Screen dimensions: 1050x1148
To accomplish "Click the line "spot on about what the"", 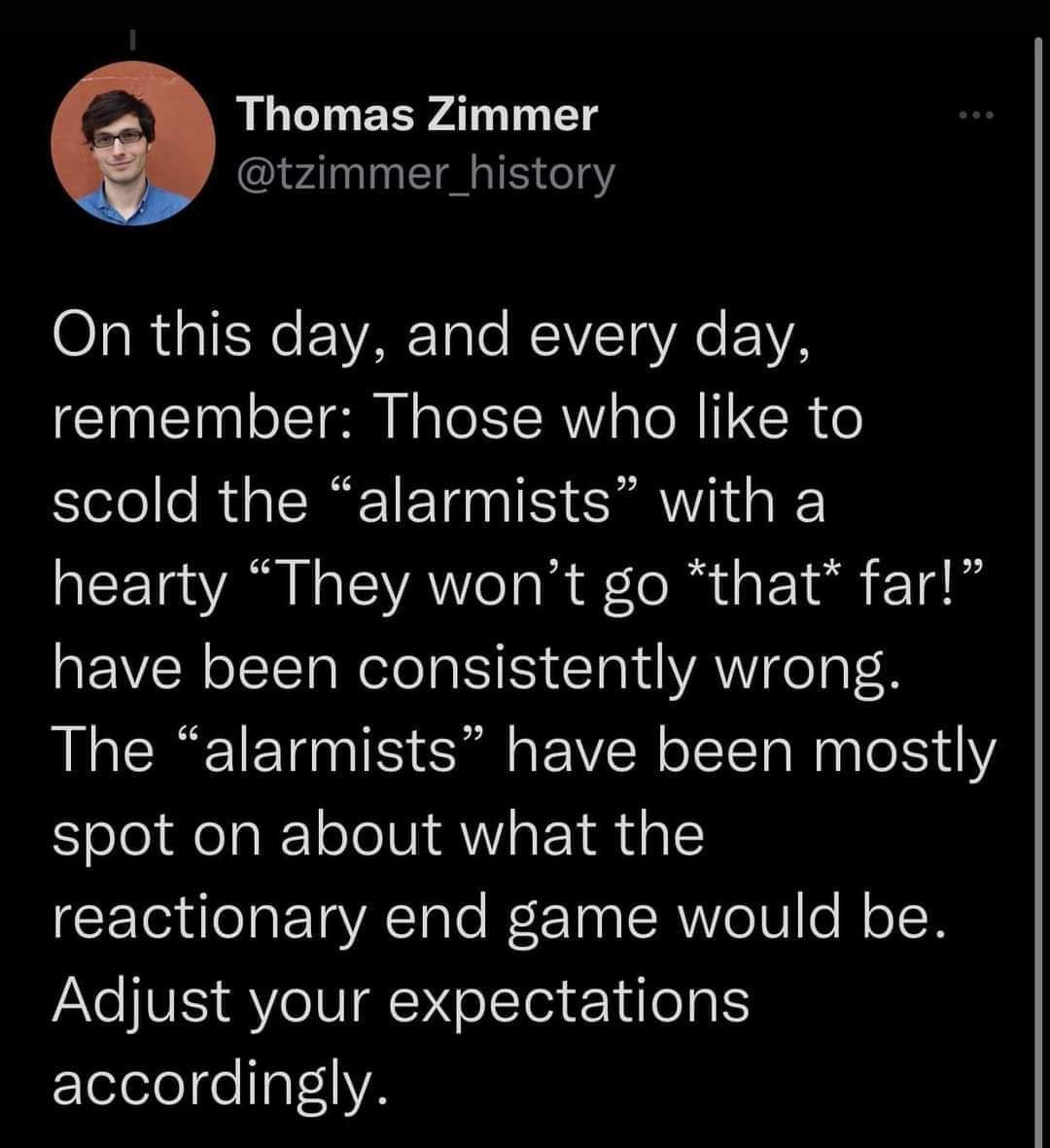I will click(377, 835).
